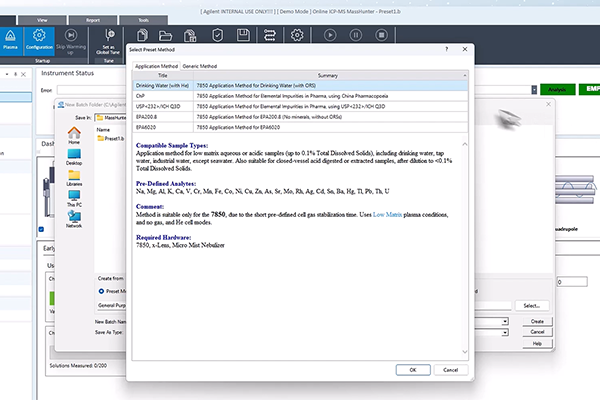Follow the Low Matrix link in the Comment
The image size is (600, 400).
click(387, 215)
